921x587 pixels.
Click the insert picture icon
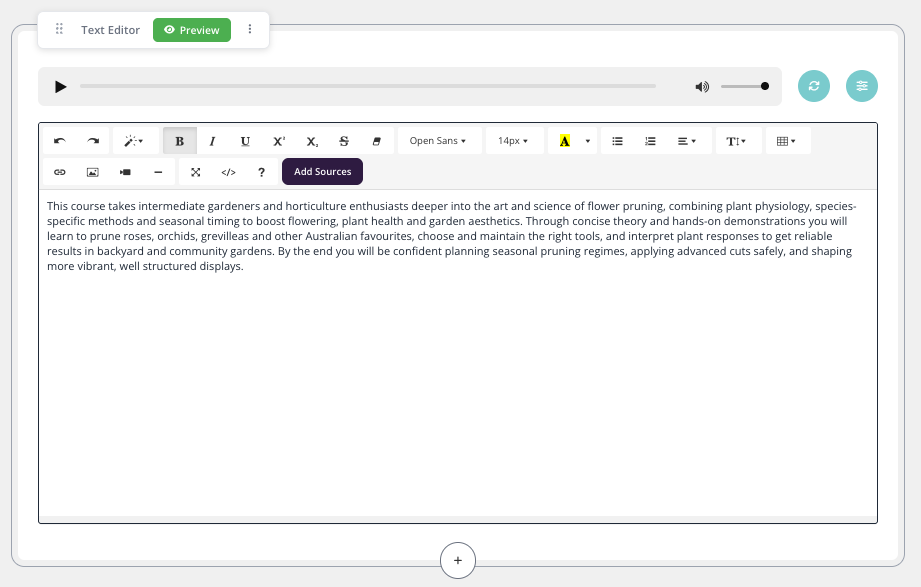pyautogui.click(x=93, y=172)
